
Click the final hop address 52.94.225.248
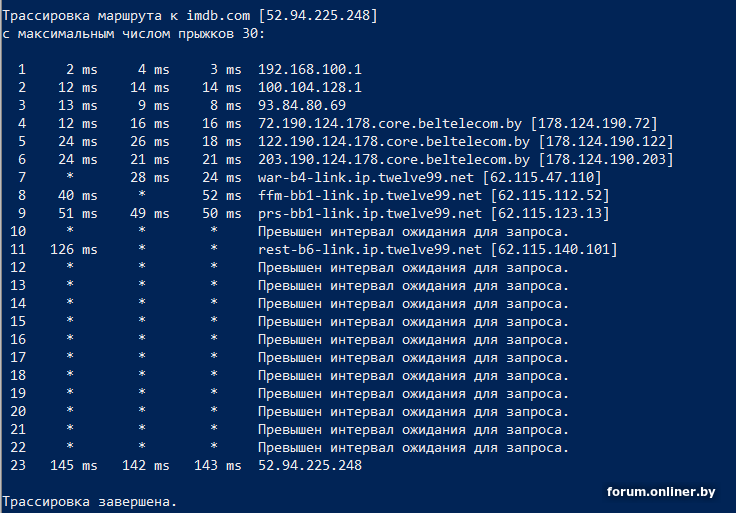click(x=310, y=465)
